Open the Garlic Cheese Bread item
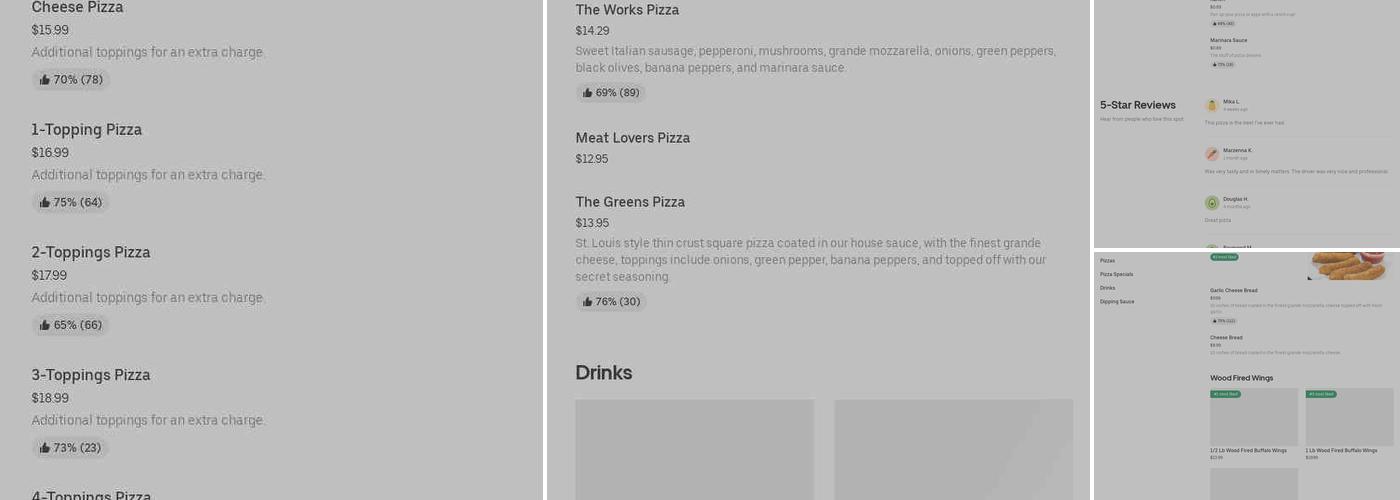This screenshot has width=1400, height=500. click(x=1233, y=291)
